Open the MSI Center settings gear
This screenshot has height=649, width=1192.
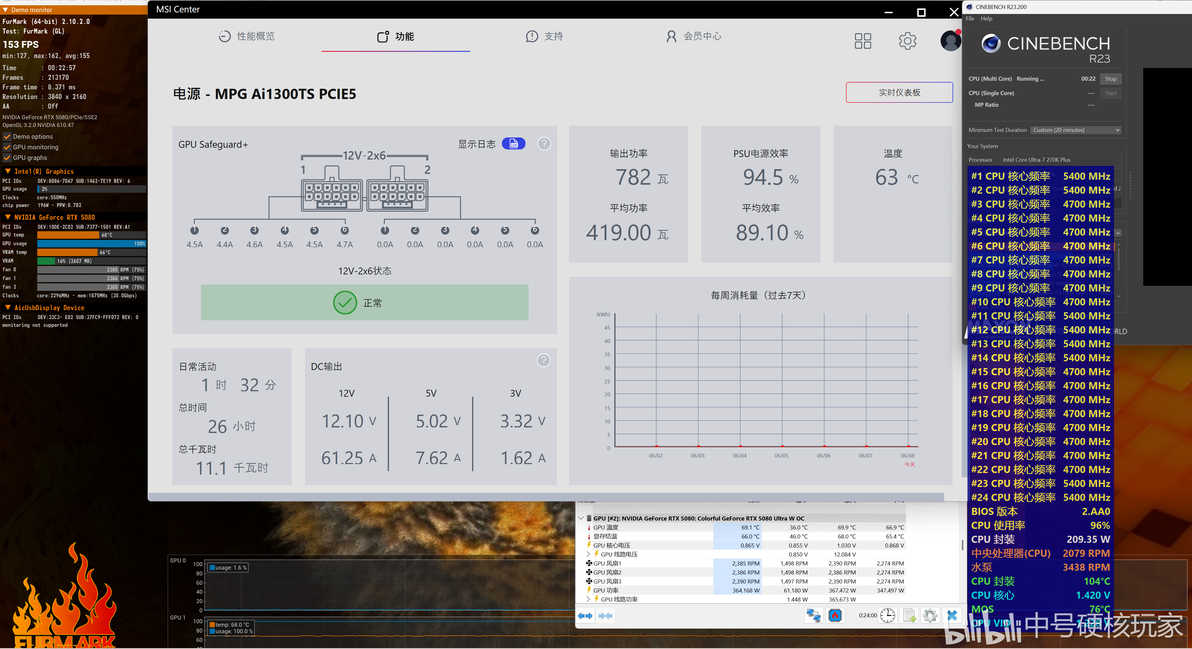coord(907,41)
